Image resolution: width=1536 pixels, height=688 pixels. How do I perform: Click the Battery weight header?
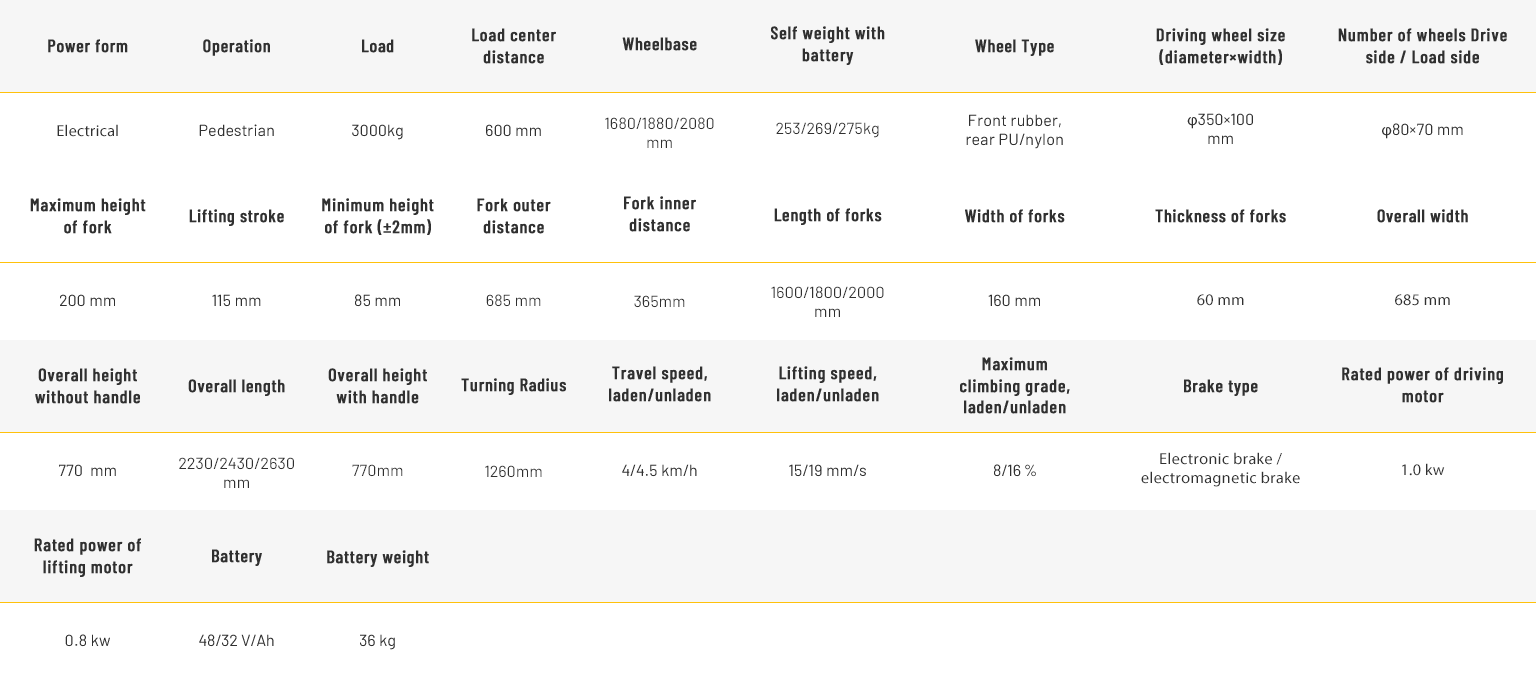[x=377, y=557]
